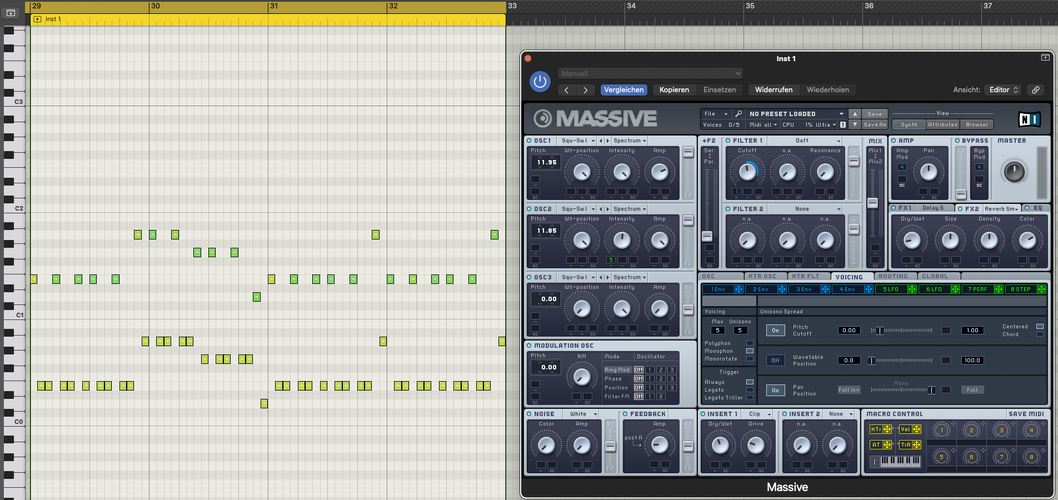Open Filter 2 None type dropdown

point(804,209)
